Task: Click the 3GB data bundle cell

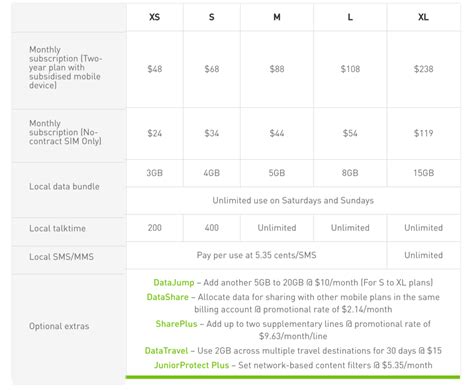Action: point(155,173)
